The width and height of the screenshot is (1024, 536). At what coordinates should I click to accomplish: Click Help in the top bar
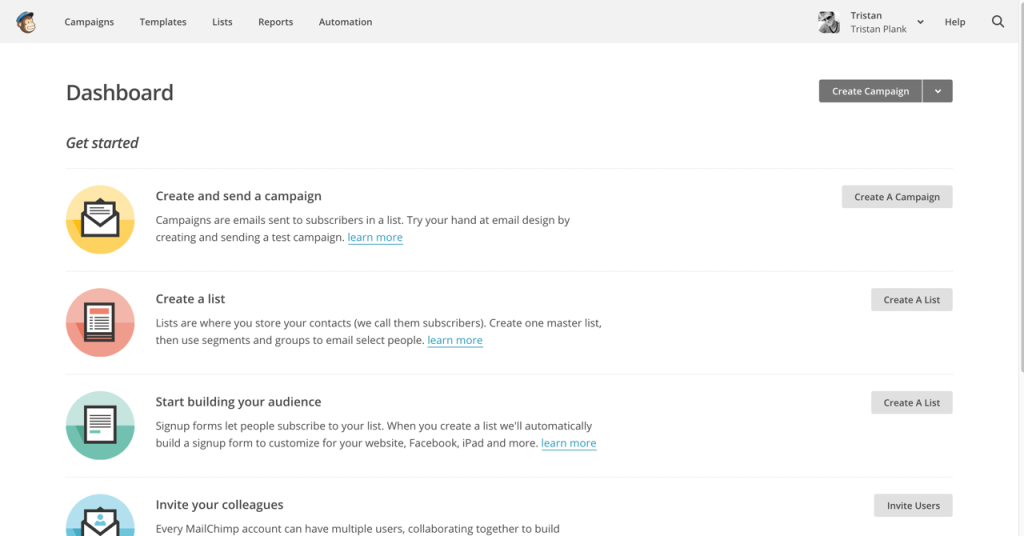955,22
